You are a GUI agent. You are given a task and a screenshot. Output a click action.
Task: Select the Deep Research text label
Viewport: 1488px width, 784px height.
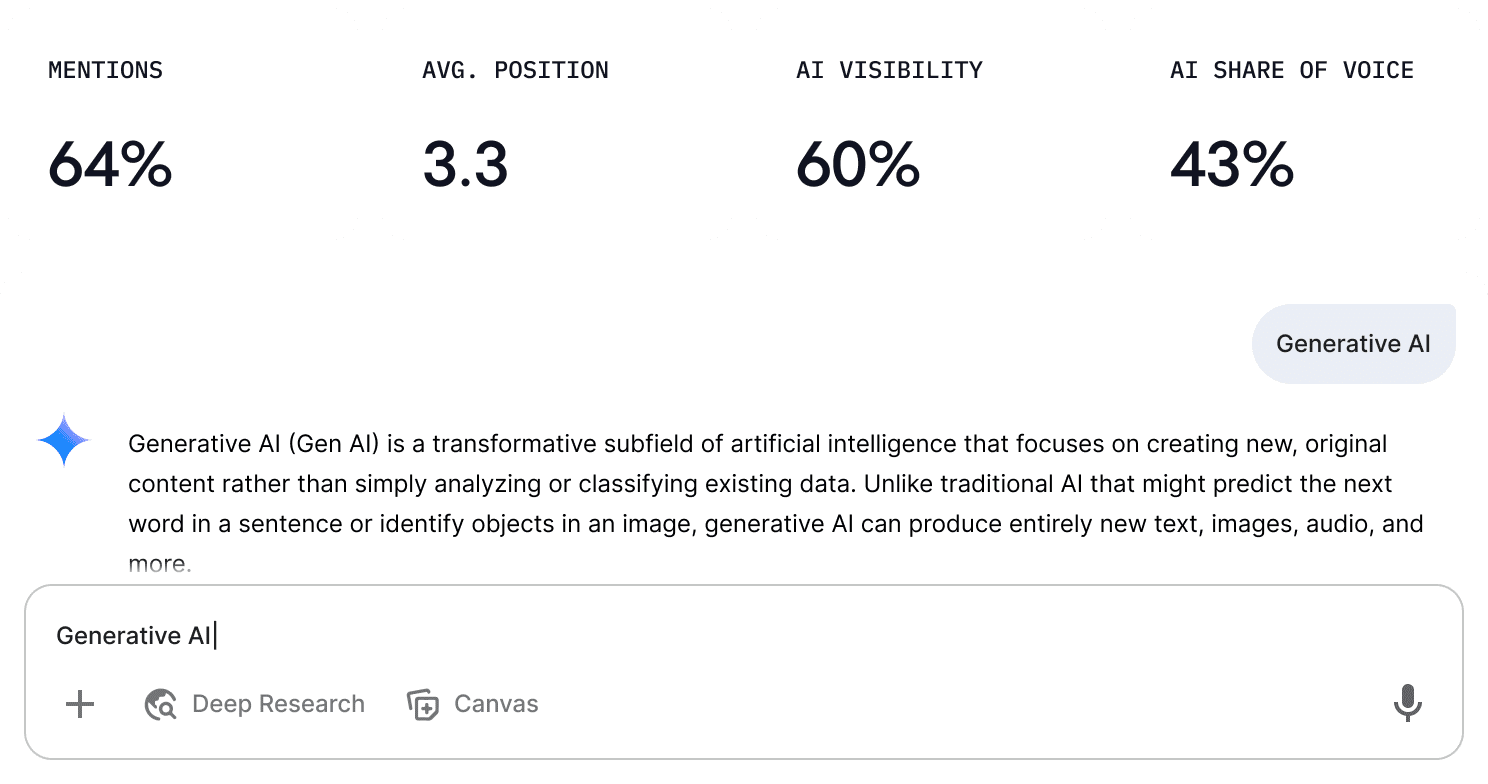click(x=278, y=704)
